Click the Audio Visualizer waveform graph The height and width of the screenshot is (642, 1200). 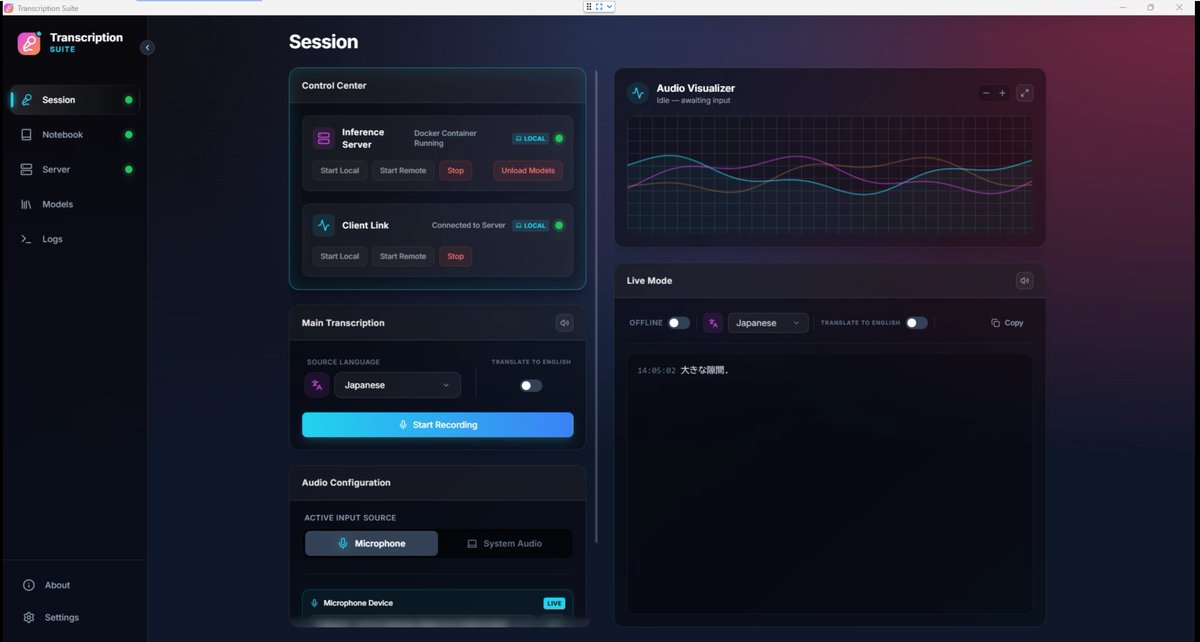coord(830,174)
